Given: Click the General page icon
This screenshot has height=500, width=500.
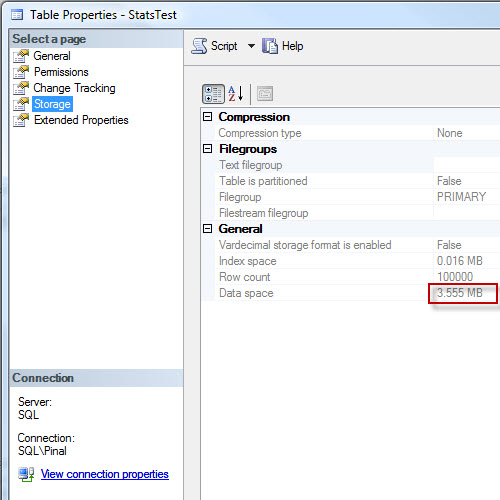Looking at the screenshot, I should click(x=21, y=56).
